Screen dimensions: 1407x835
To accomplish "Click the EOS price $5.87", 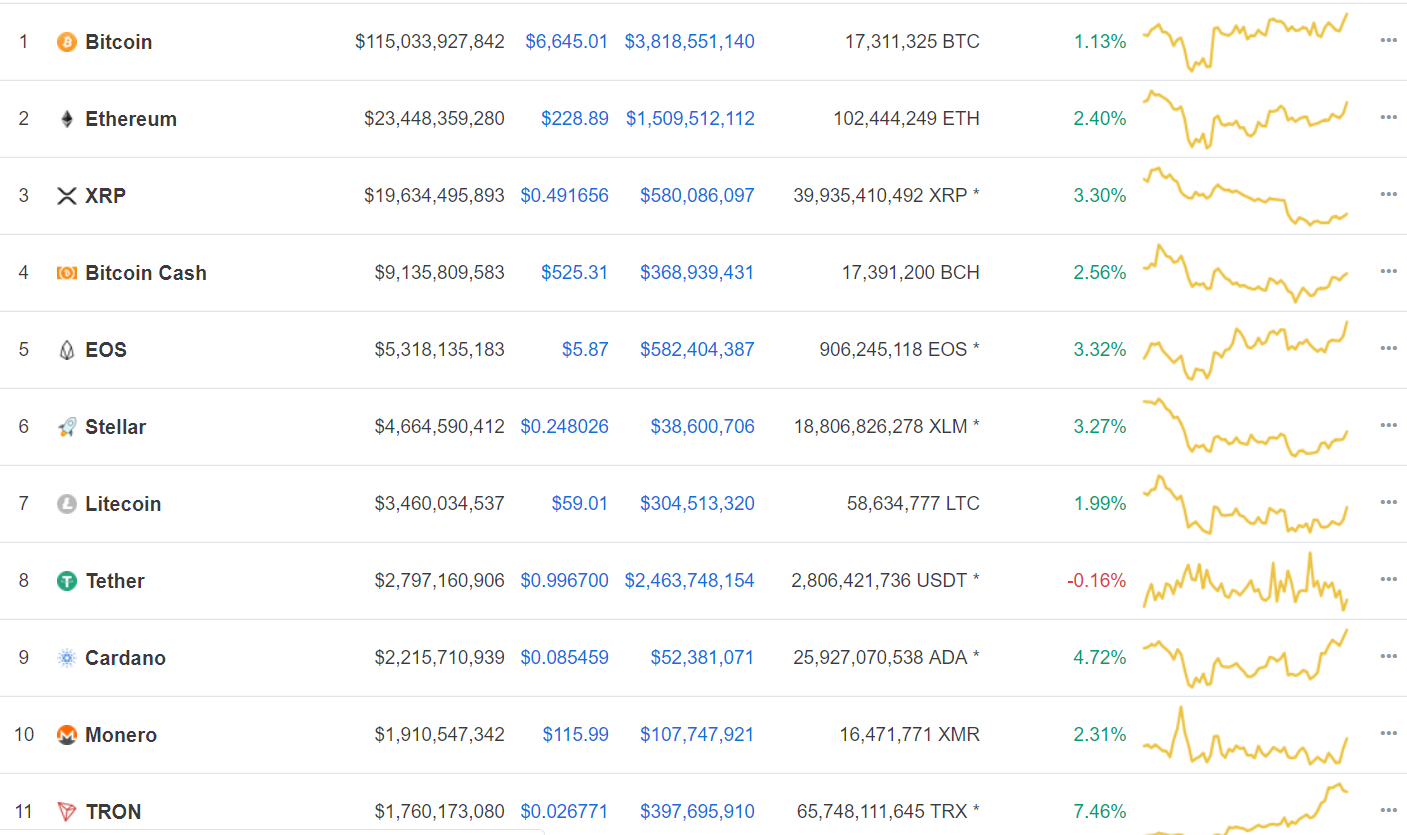I will [x=585, y=350].
